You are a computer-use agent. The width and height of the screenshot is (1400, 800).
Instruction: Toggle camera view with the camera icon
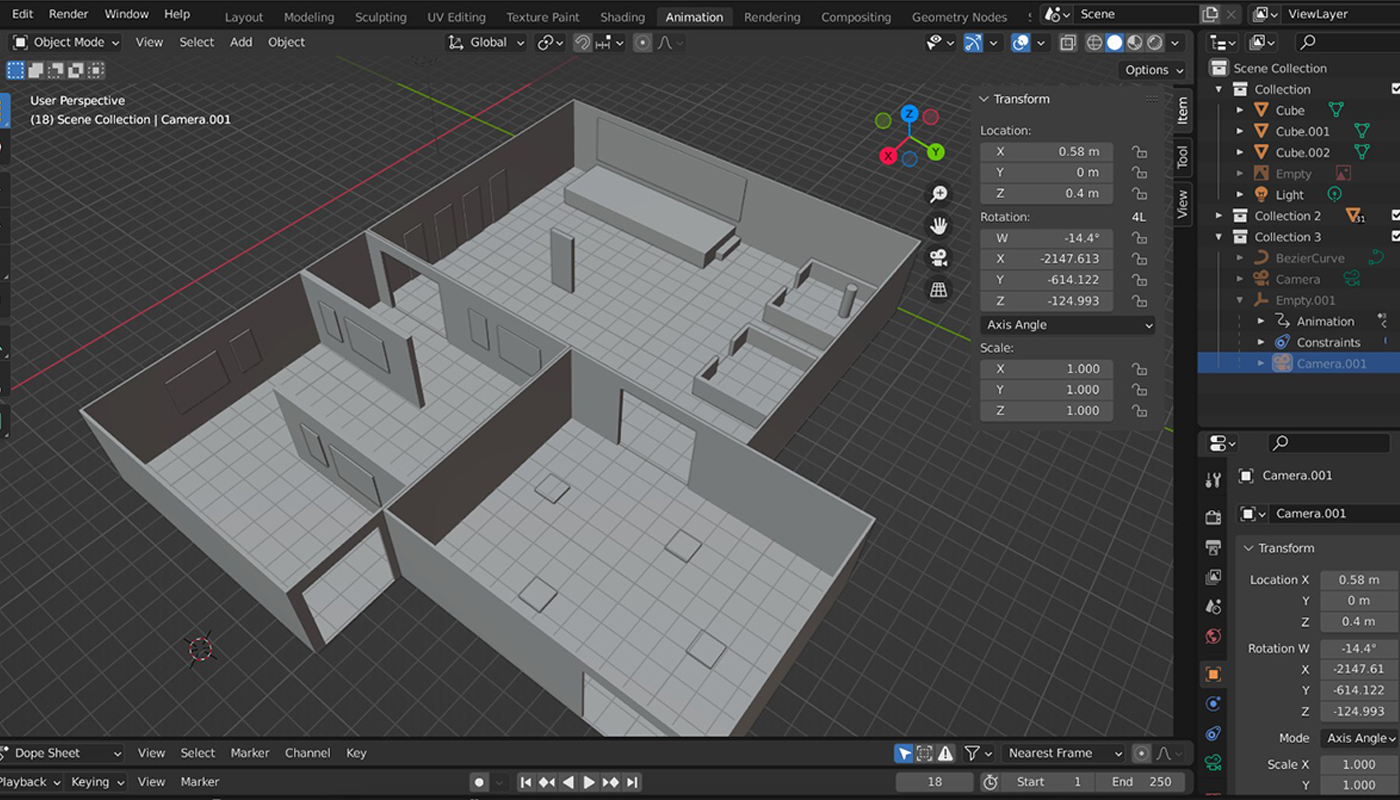click(x=938, y=258)
